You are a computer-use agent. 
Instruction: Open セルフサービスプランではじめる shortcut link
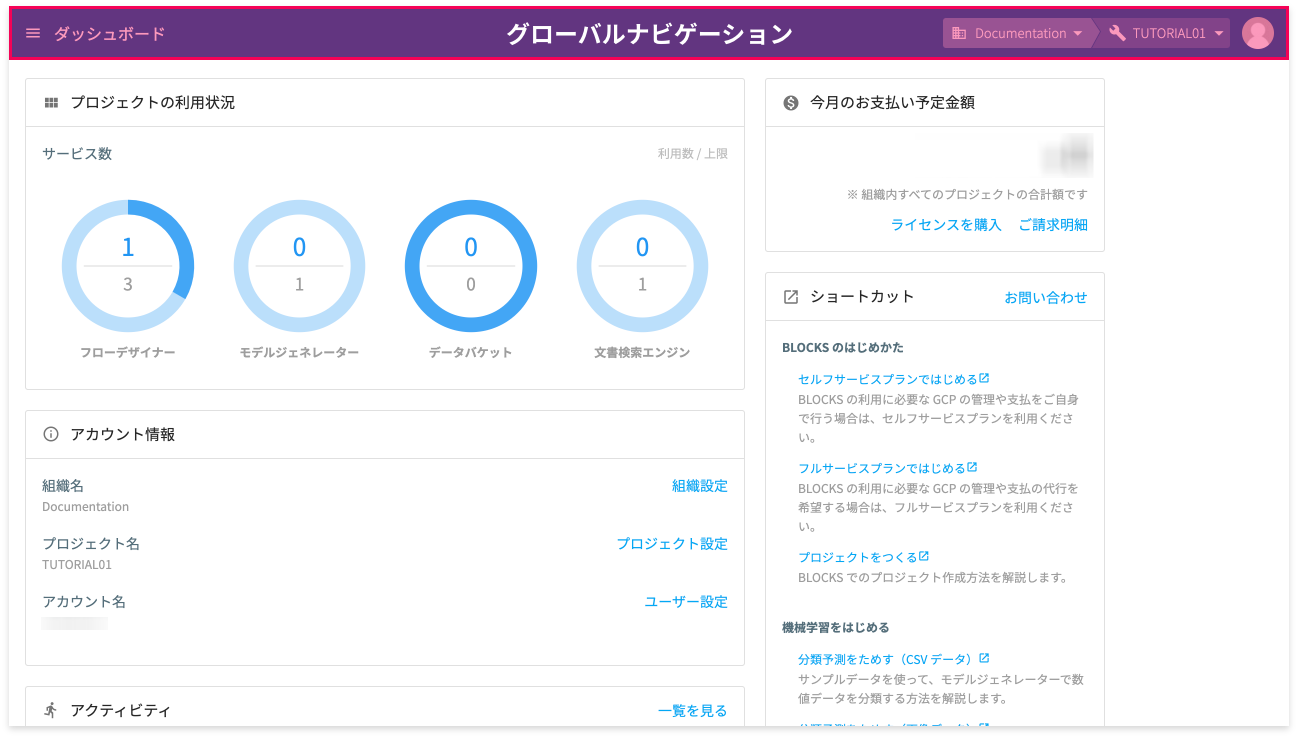point(888,379)
